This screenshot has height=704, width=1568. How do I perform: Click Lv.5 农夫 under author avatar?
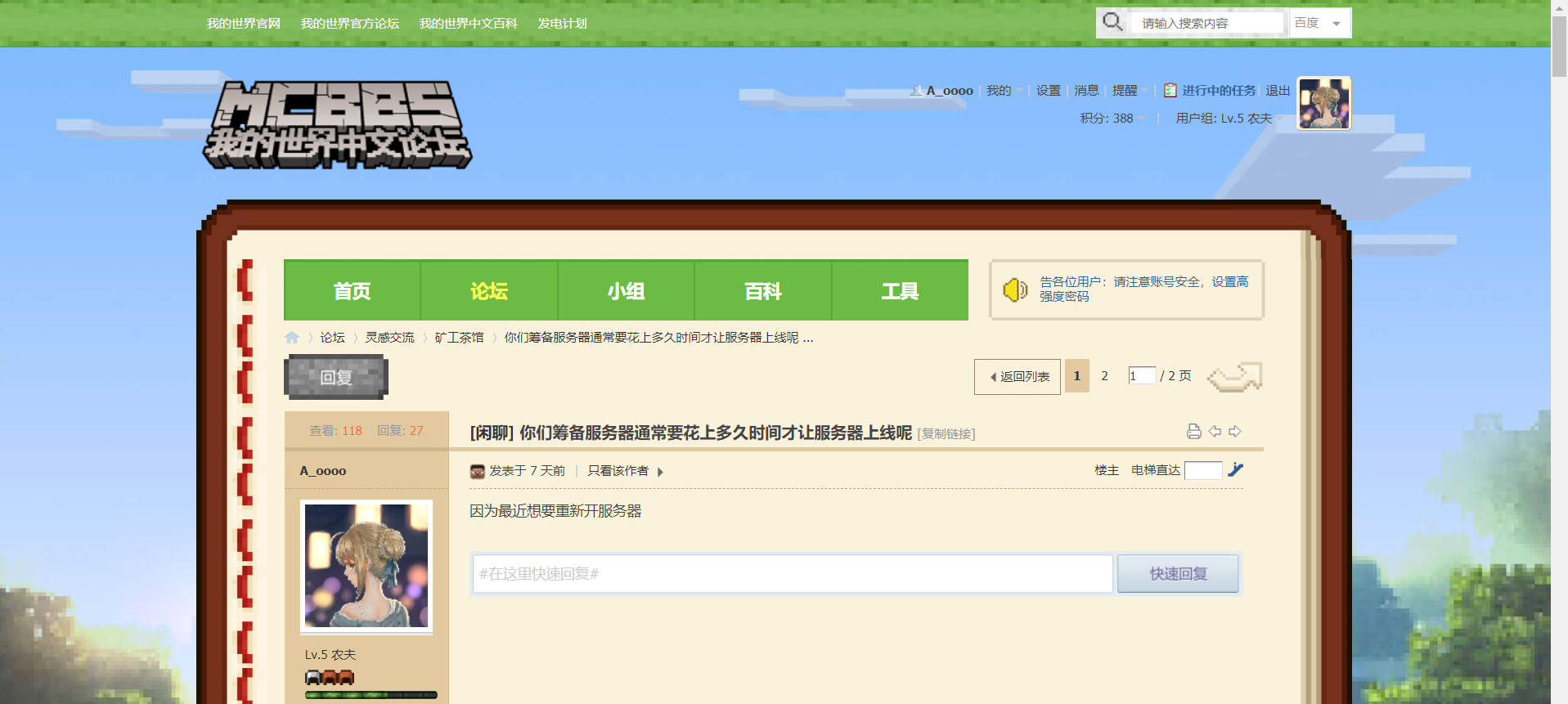pyautogui.click(x=330, y=655)
